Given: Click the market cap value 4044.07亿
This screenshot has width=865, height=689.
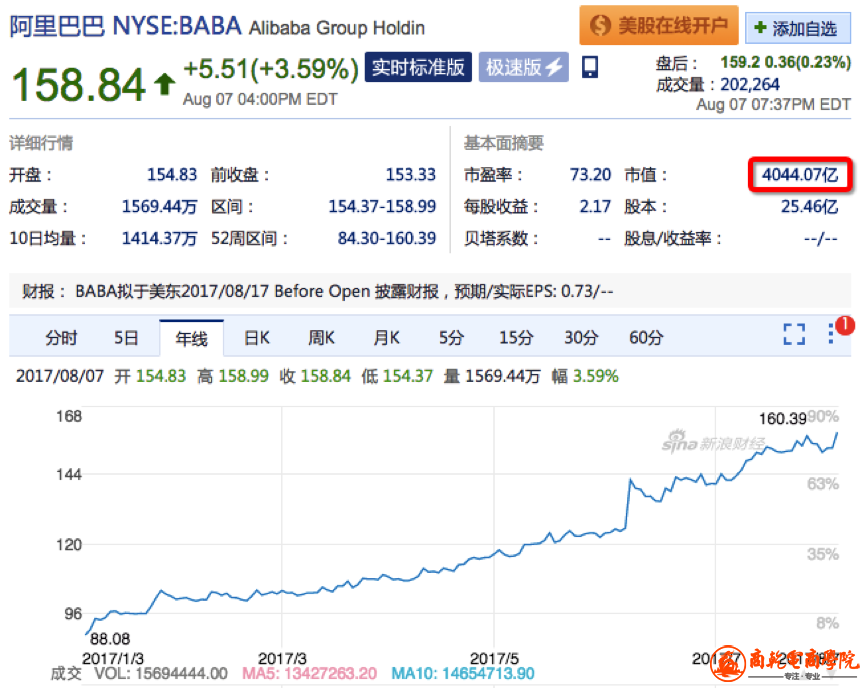Looking at the screenshot, I should (x=800, y=175).
